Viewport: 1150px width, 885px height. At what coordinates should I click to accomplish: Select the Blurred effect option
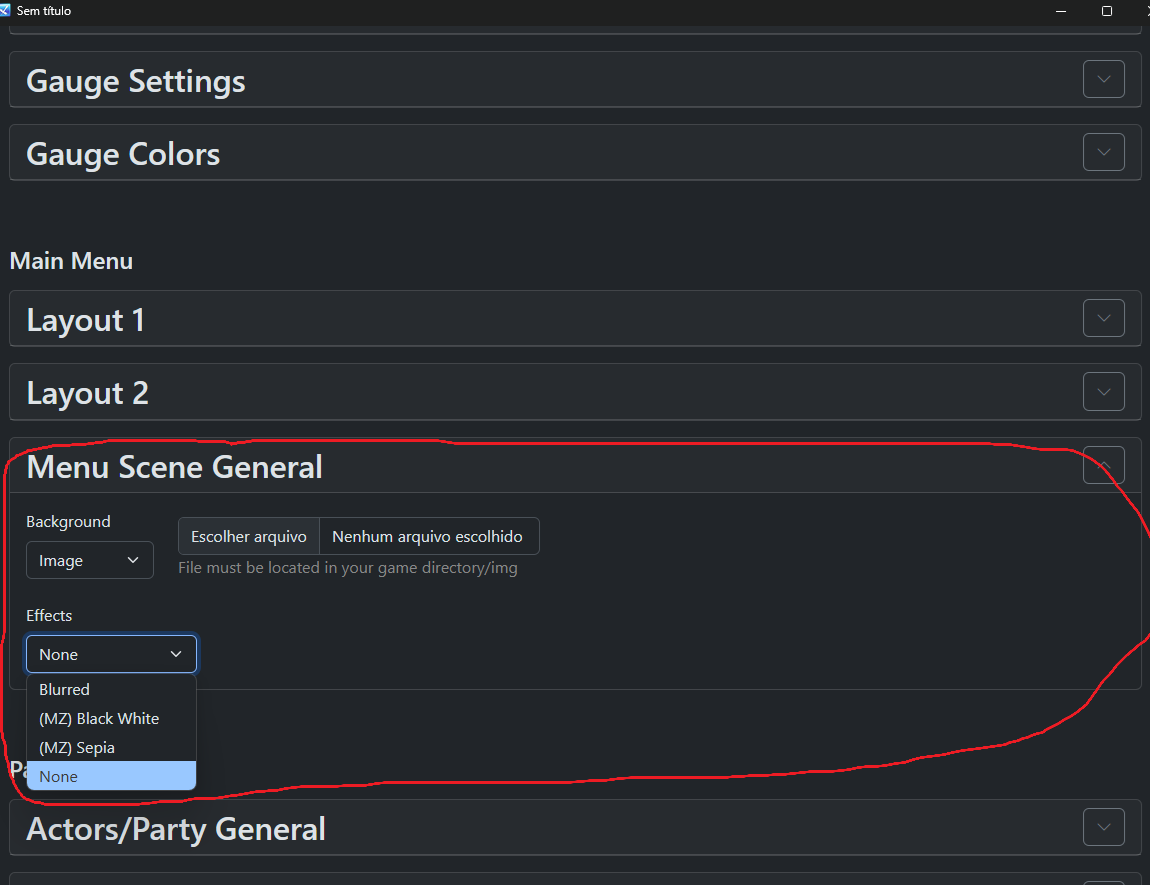coord(65,690)
